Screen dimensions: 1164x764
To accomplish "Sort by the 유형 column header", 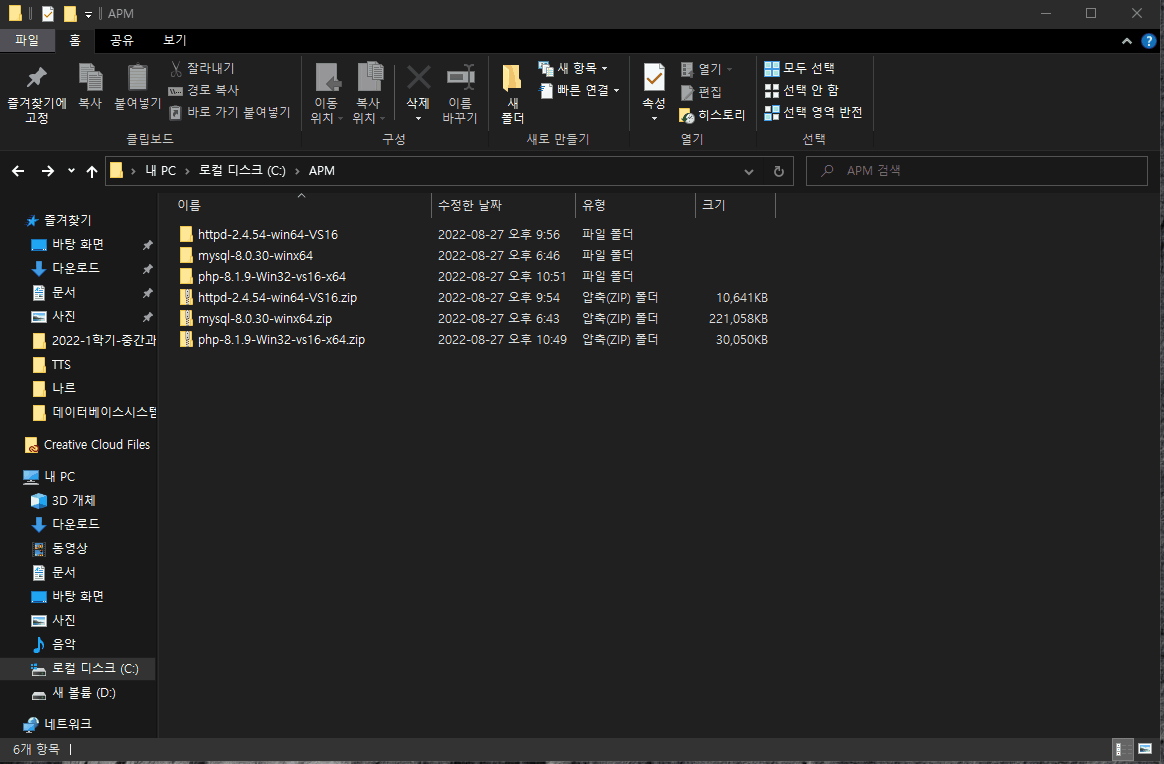I will (x=635, y=205).
